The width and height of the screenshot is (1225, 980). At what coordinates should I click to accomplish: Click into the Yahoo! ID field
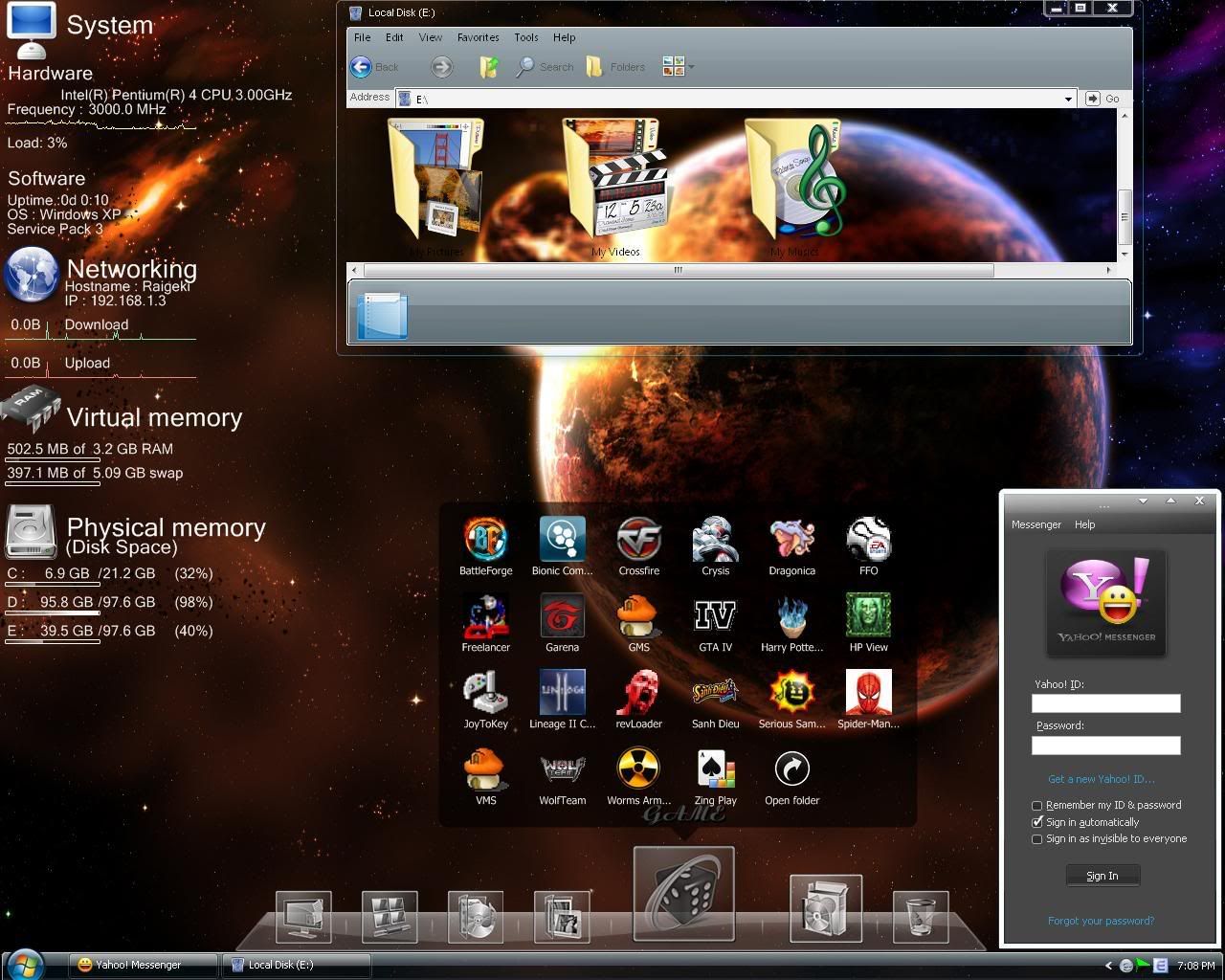1105,703
